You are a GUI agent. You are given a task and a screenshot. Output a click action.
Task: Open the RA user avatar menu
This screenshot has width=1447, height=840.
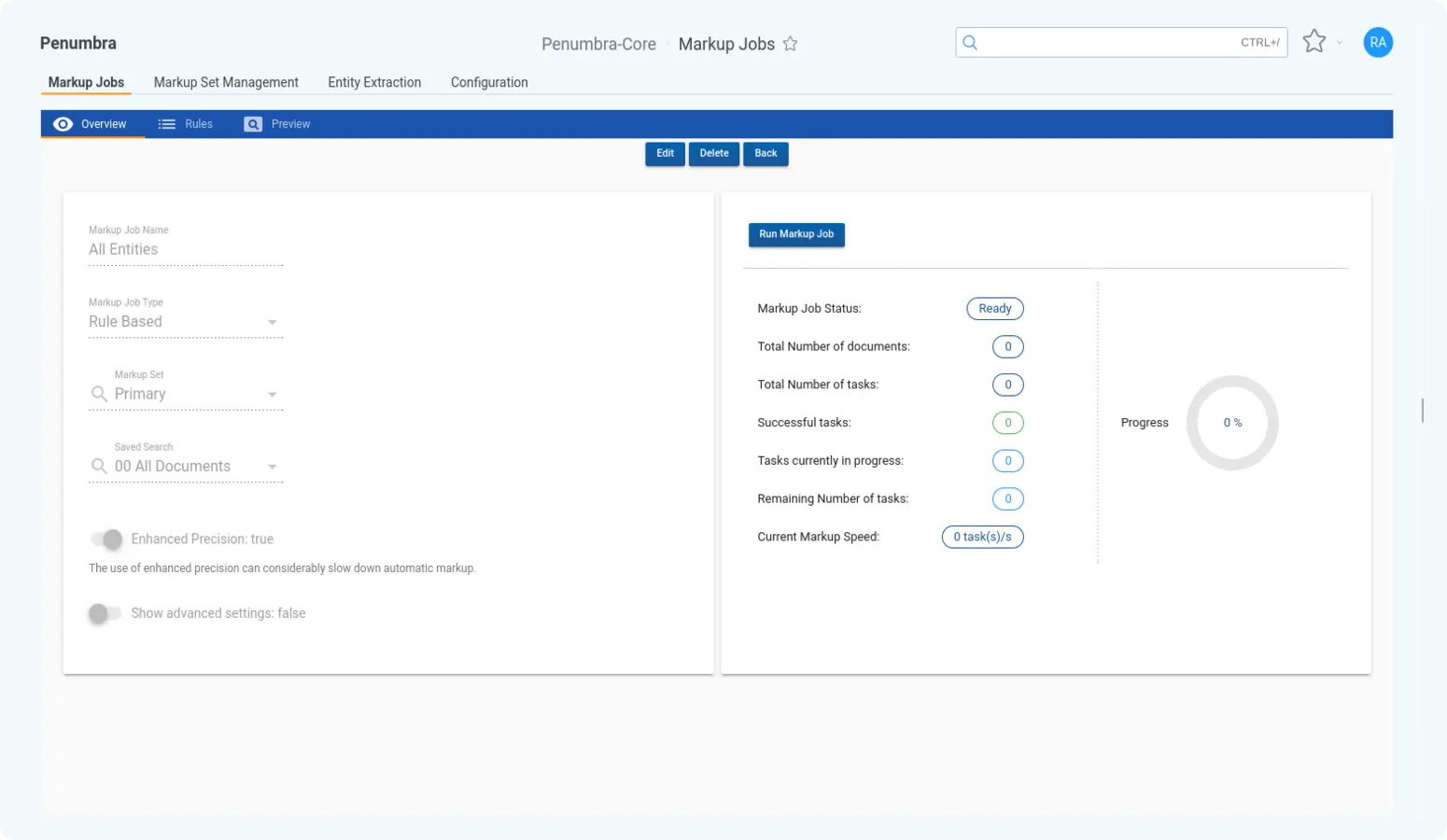point(1377,42)
